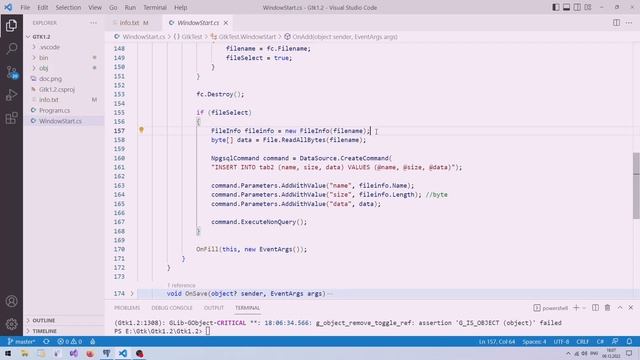Toggle secondary side bar layout icon
Screen dimensions: 640x360
coord(577,7)
